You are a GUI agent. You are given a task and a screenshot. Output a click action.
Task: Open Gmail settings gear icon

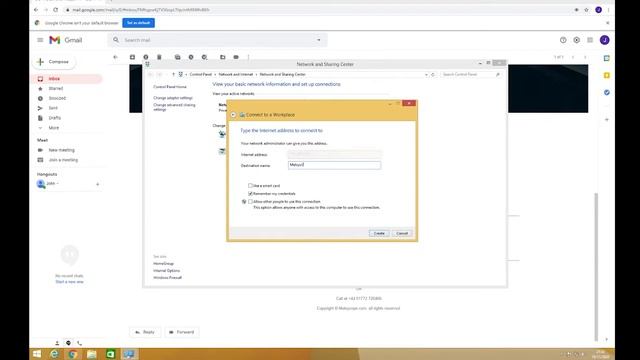(576, 40)
